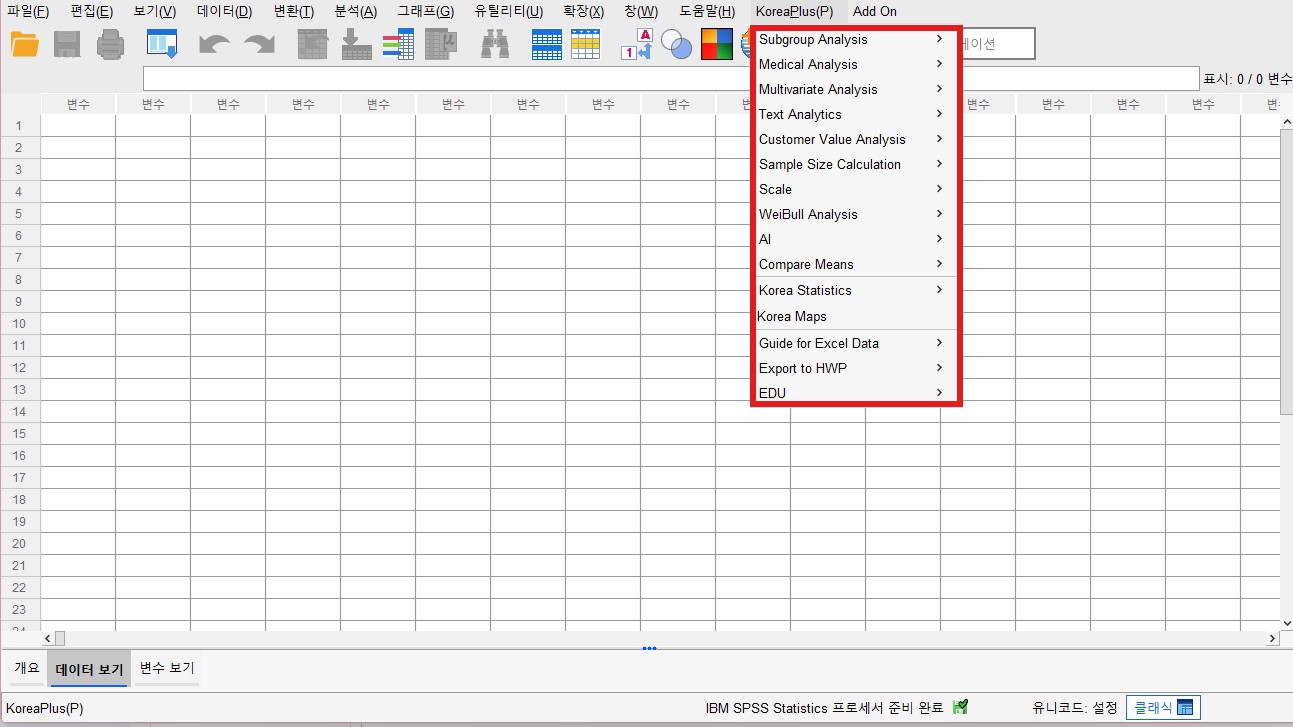Click the print icon in the toolbar
This screenshot has height=727, width=1293.
point(110,44)
